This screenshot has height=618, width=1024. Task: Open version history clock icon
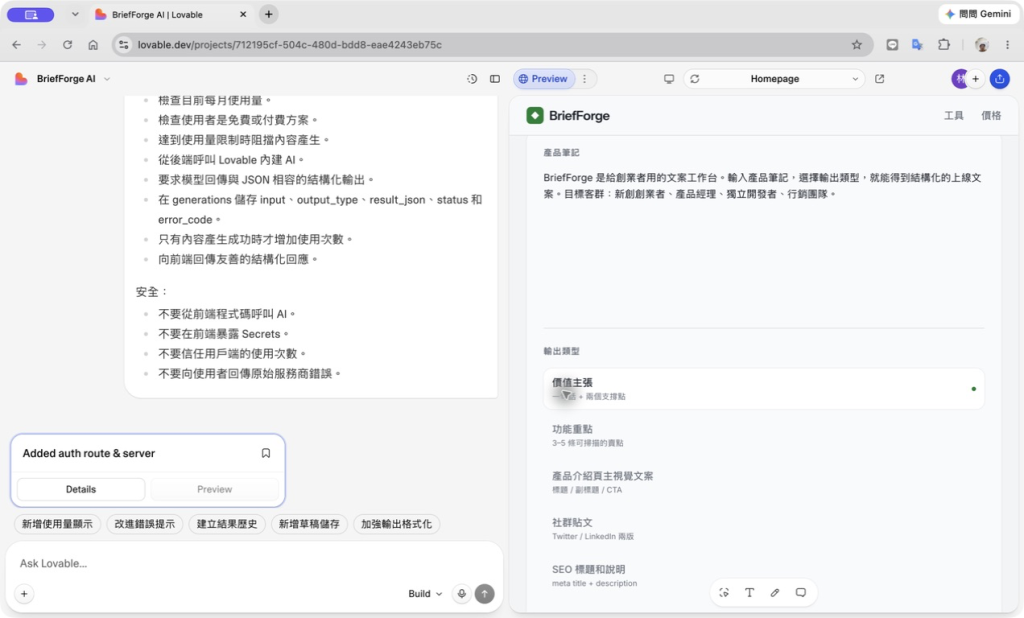pos(472,78)
